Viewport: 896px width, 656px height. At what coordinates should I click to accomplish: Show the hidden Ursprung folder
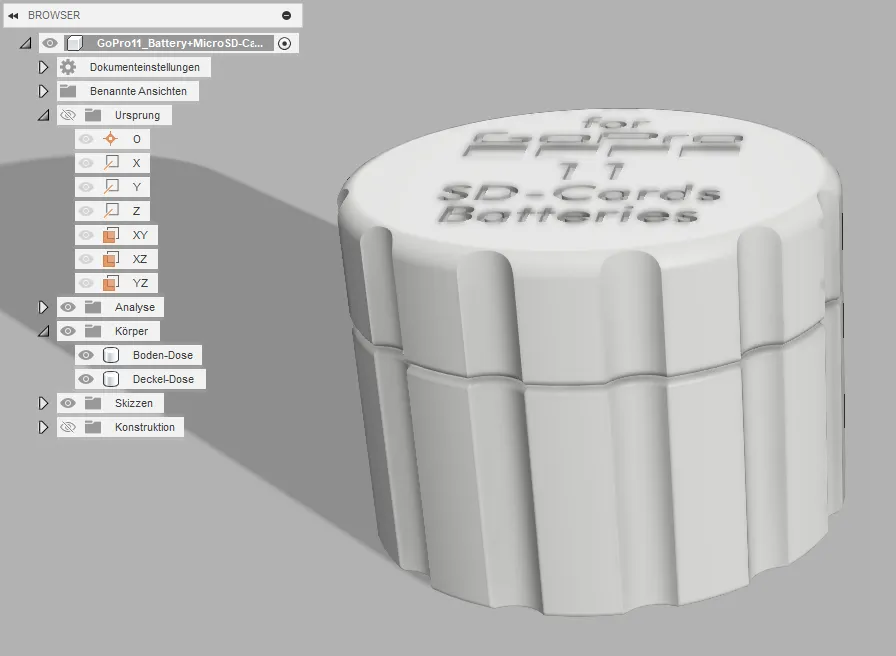pyautogui.click(x=68, y=115)
